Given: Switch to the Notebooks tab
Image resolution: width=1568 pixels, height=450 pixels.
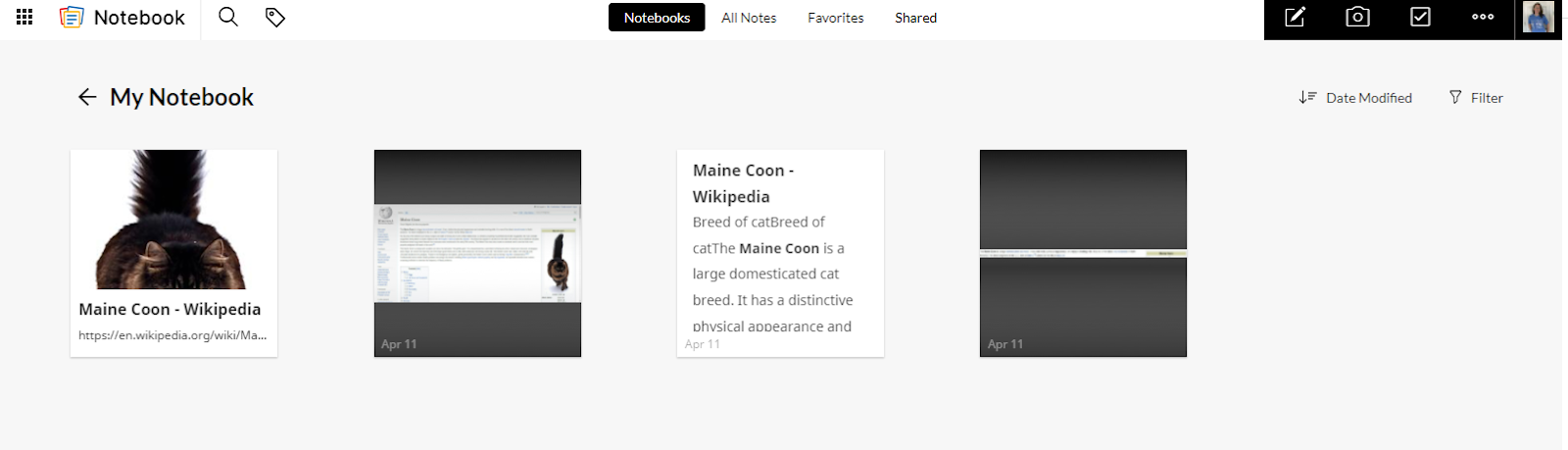Looking at the screenshot, I should click(x=657, y=18).
